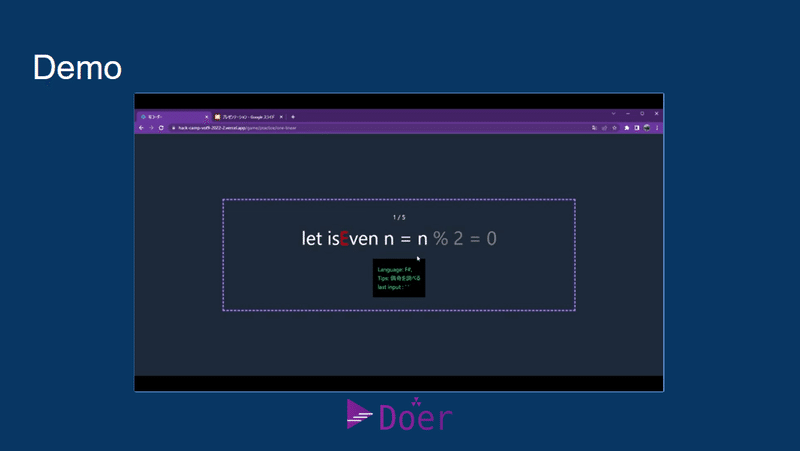This screenshot has width=800, height=451.
Task: Click the browser back arrow
Action: click(141, 128)
